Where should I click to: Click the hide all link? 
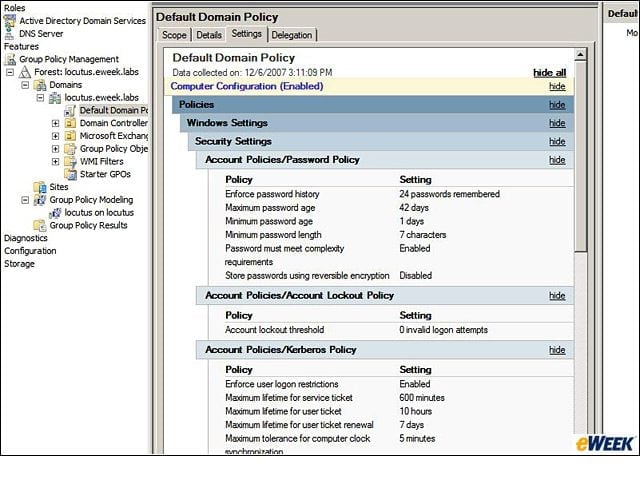point(549,73)
